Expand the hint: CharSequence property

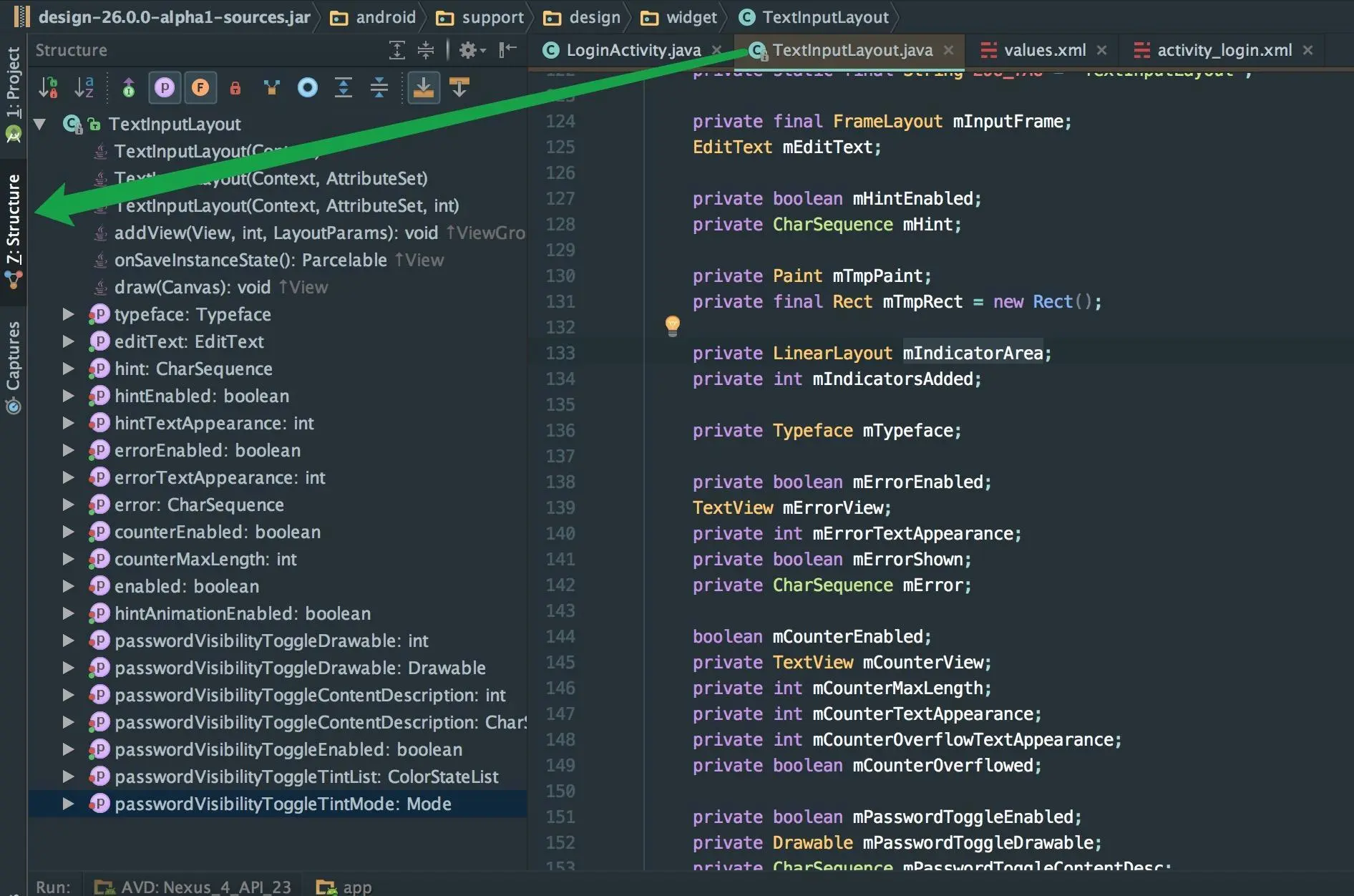(x=69, y=369)
